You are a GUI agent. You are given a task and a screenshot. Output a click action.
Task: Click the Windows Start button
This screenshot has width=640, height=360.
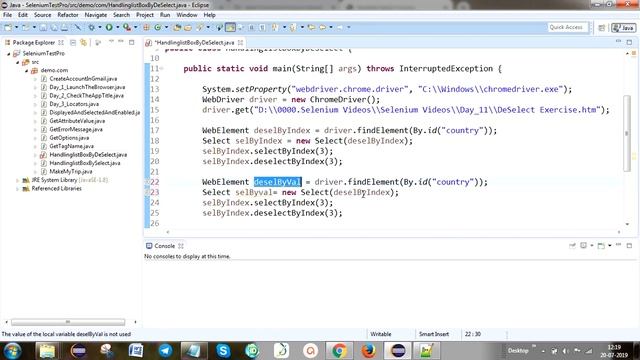(x=13, y=351)
